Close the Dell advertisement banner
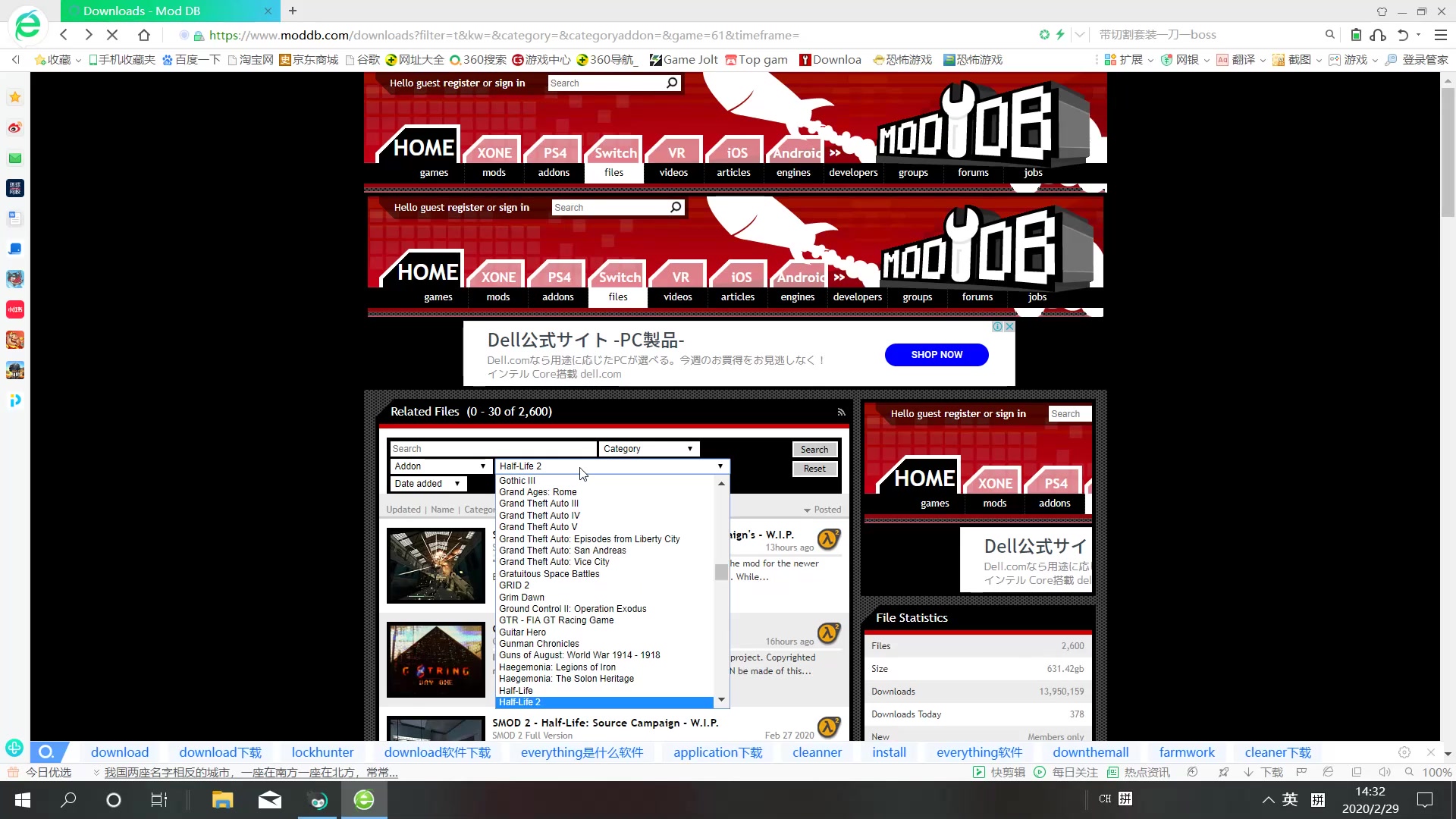1456x819 pixels. 1009,327
